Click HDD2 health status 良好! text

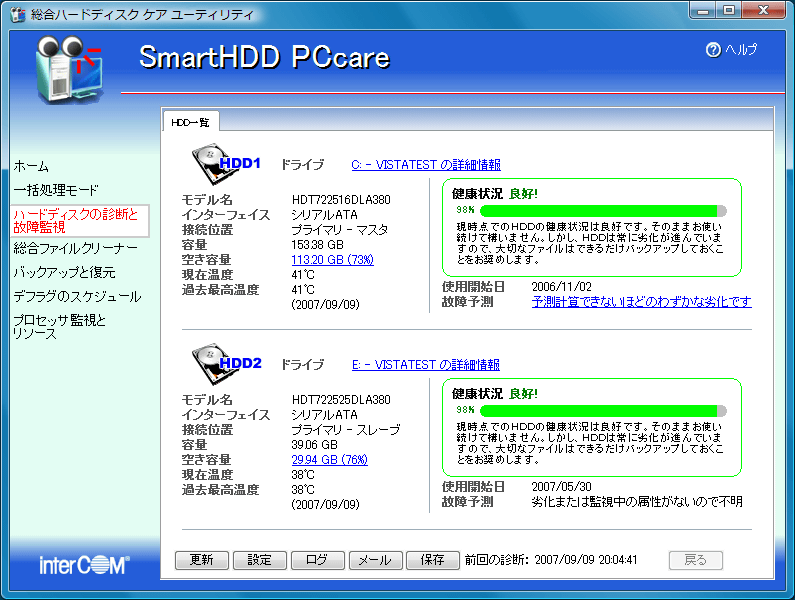(x=523, y=394)
